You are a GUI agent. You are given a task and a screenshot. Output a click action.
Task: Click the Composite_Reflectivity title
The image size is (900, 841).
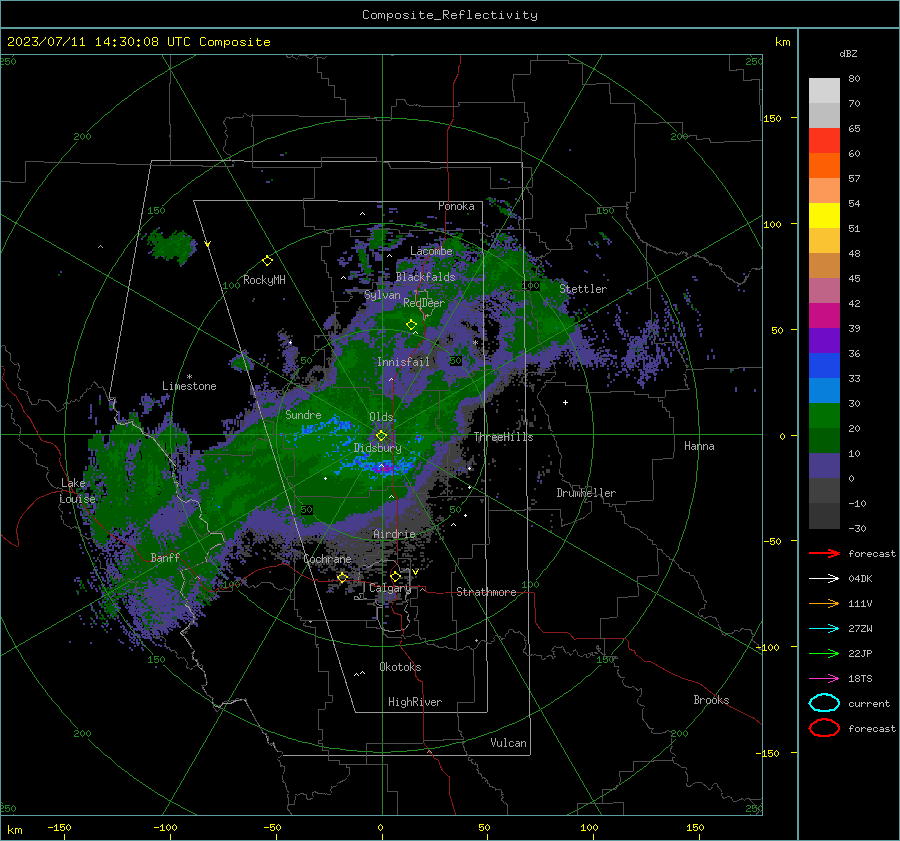tap(450, 15)
